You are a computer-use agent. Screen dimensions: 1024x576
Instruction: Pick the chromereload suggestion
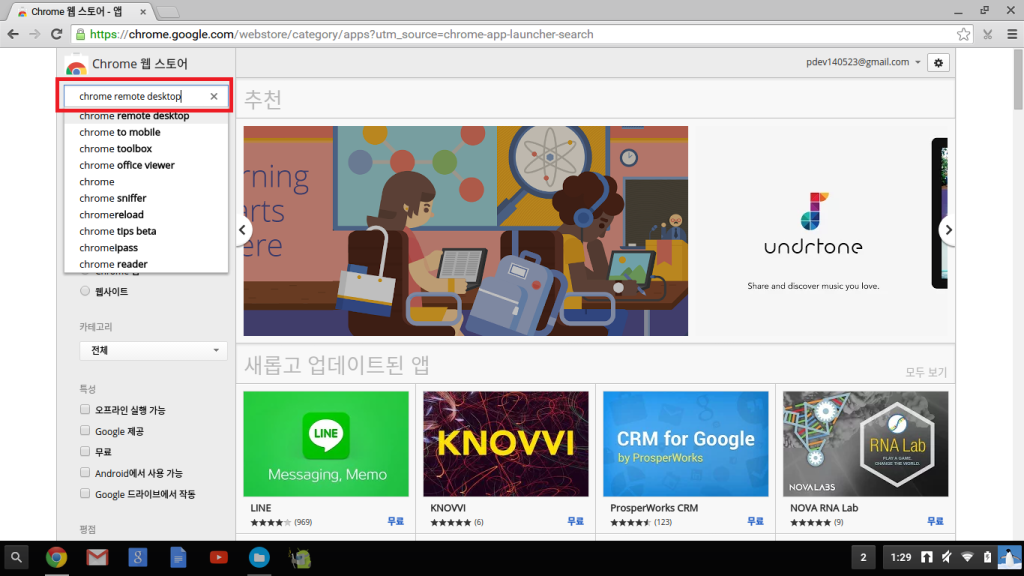point(146,214)
